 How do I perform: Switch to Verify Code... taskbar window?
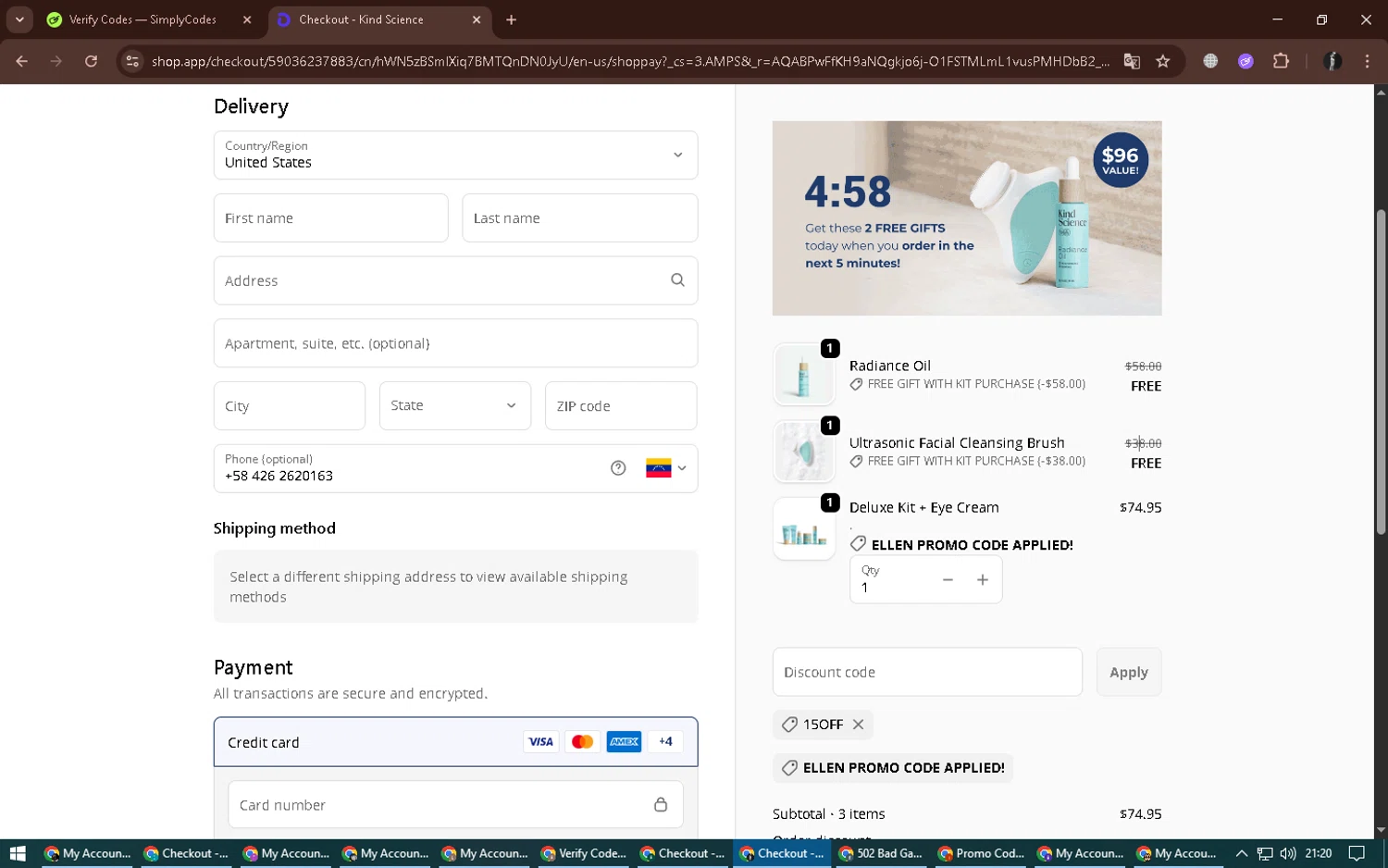(x=584, y=853)
